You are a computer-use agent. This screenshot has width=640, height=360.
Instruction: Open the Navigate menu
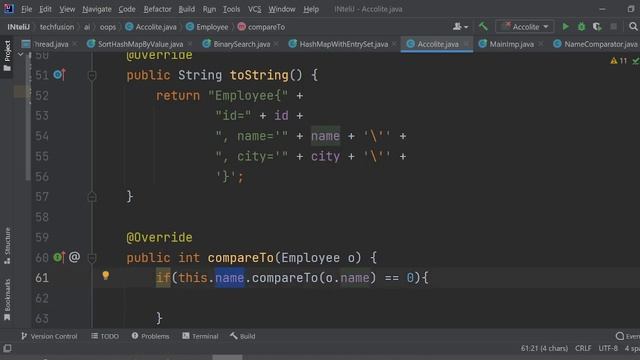pyautogui.click(x=97, y=9)
